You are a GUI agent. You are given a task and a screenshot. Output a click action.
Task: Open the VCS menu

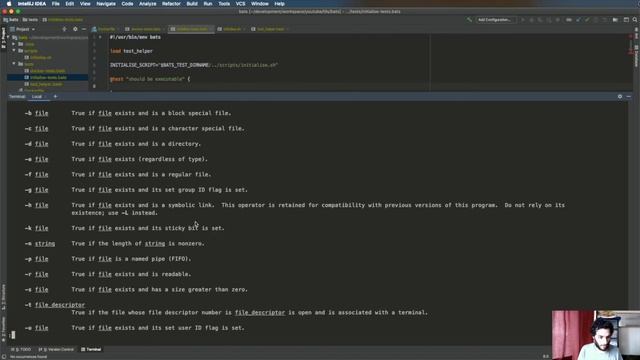240,4
